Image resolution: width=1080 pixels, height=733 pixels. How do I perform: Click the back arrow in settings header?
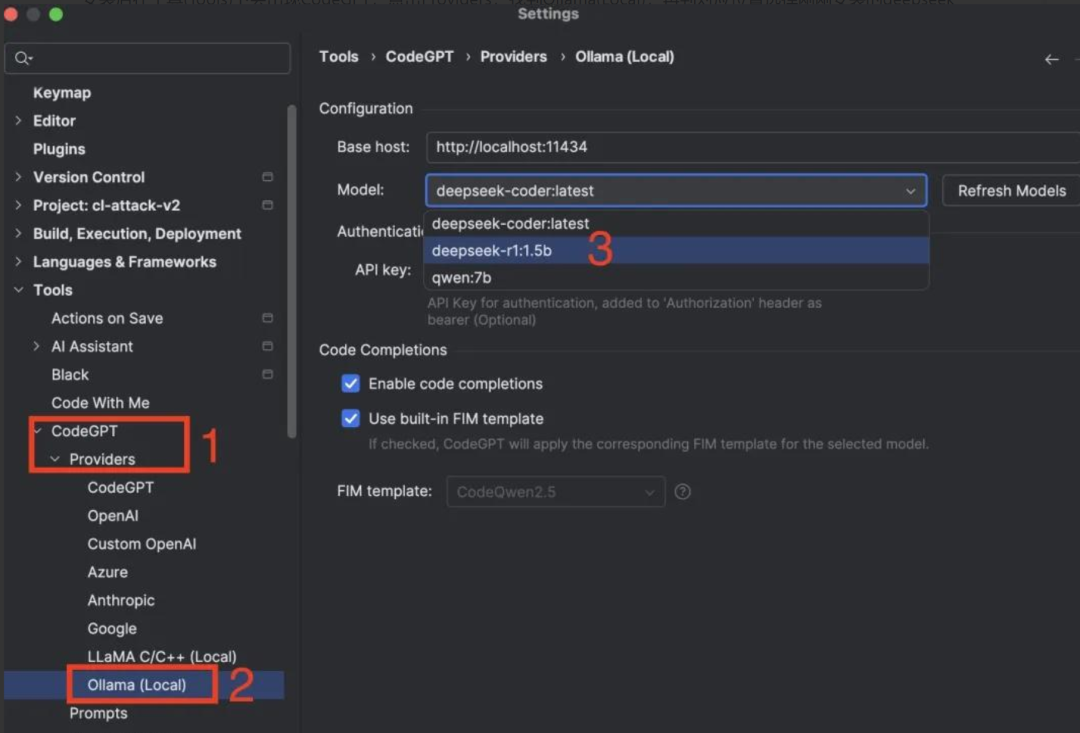pos(1051,59)
